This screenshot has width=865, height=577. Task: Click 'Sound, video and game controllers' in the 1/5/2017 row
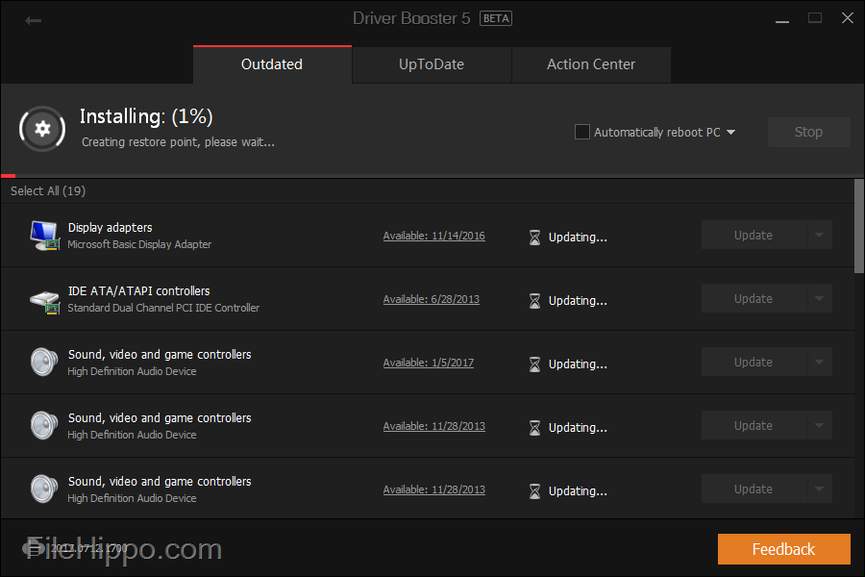tap(159, 354)
